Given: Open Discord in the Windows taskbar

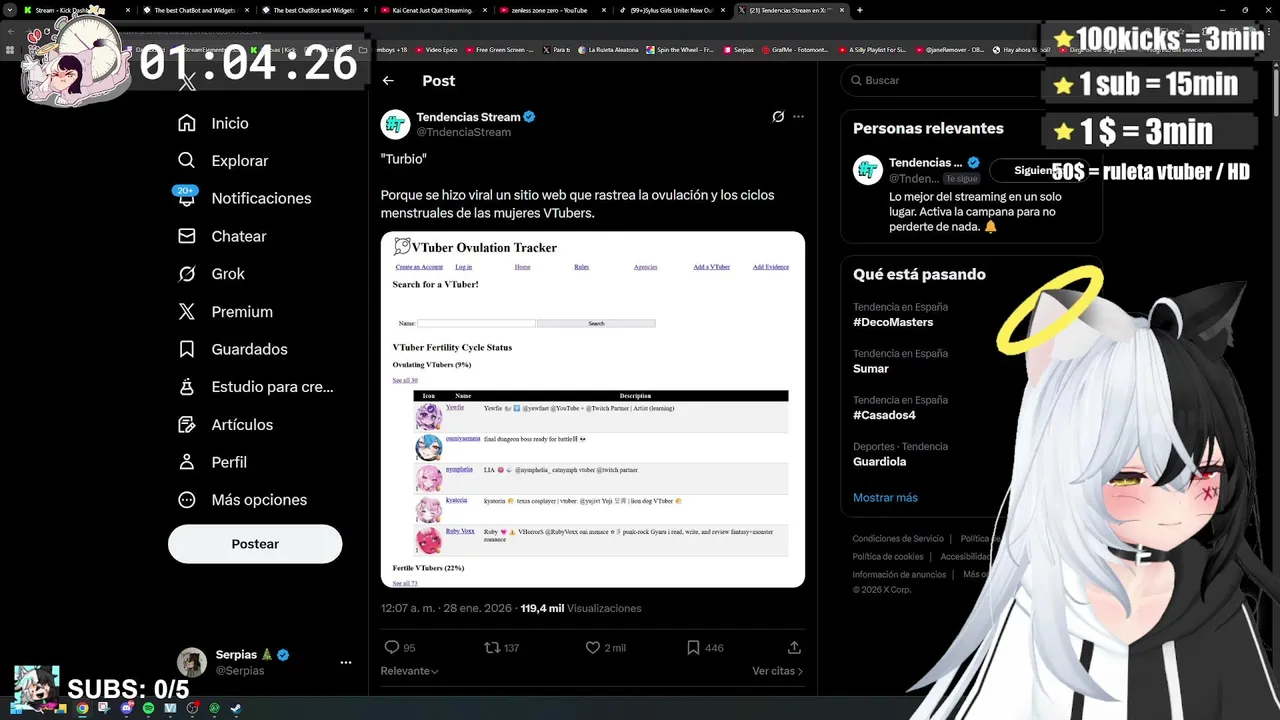Looking at the screenshot, I should [126, 708].
